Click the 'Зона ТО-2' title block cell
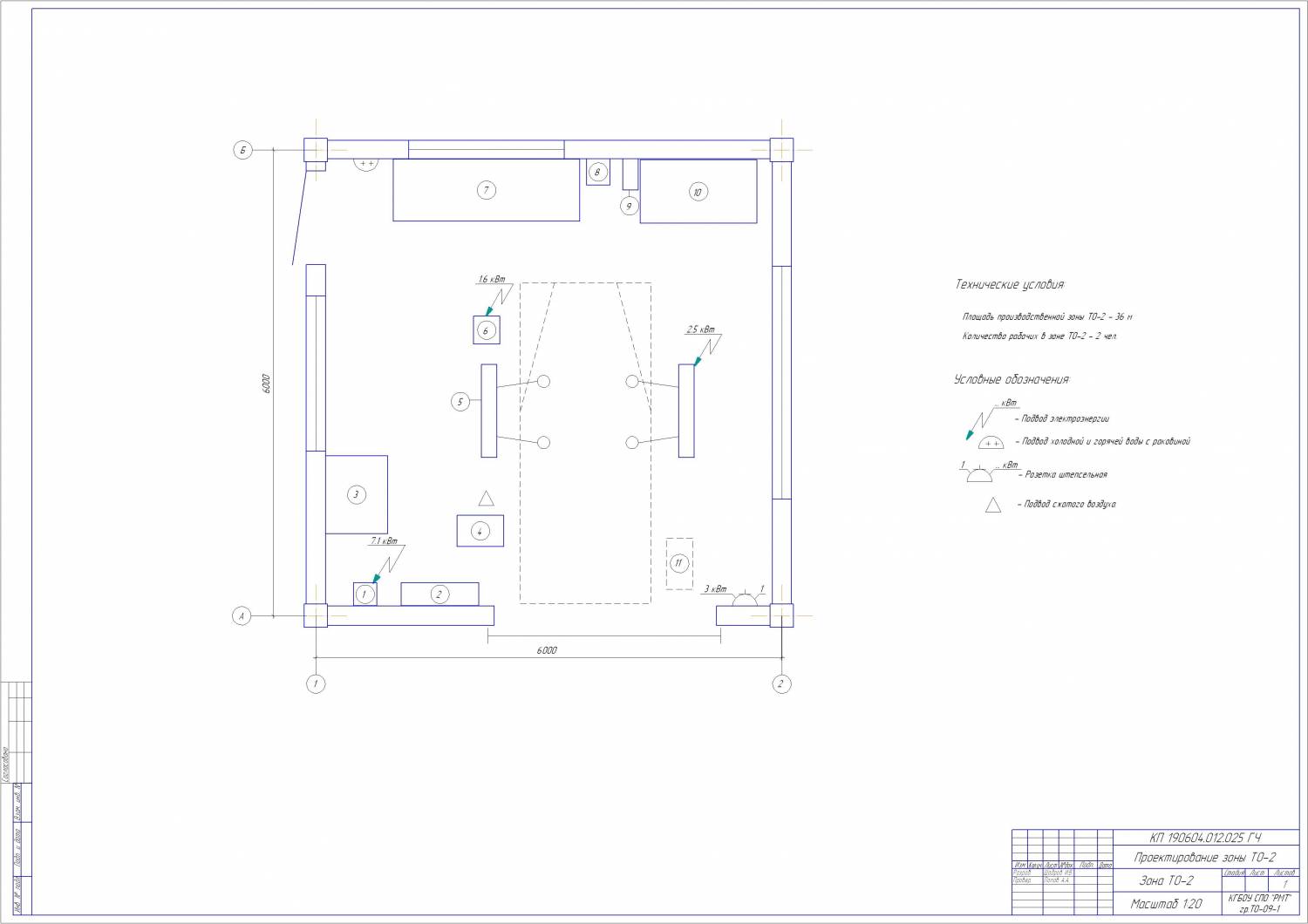 pyautogui.click(x=1167, y=880)
